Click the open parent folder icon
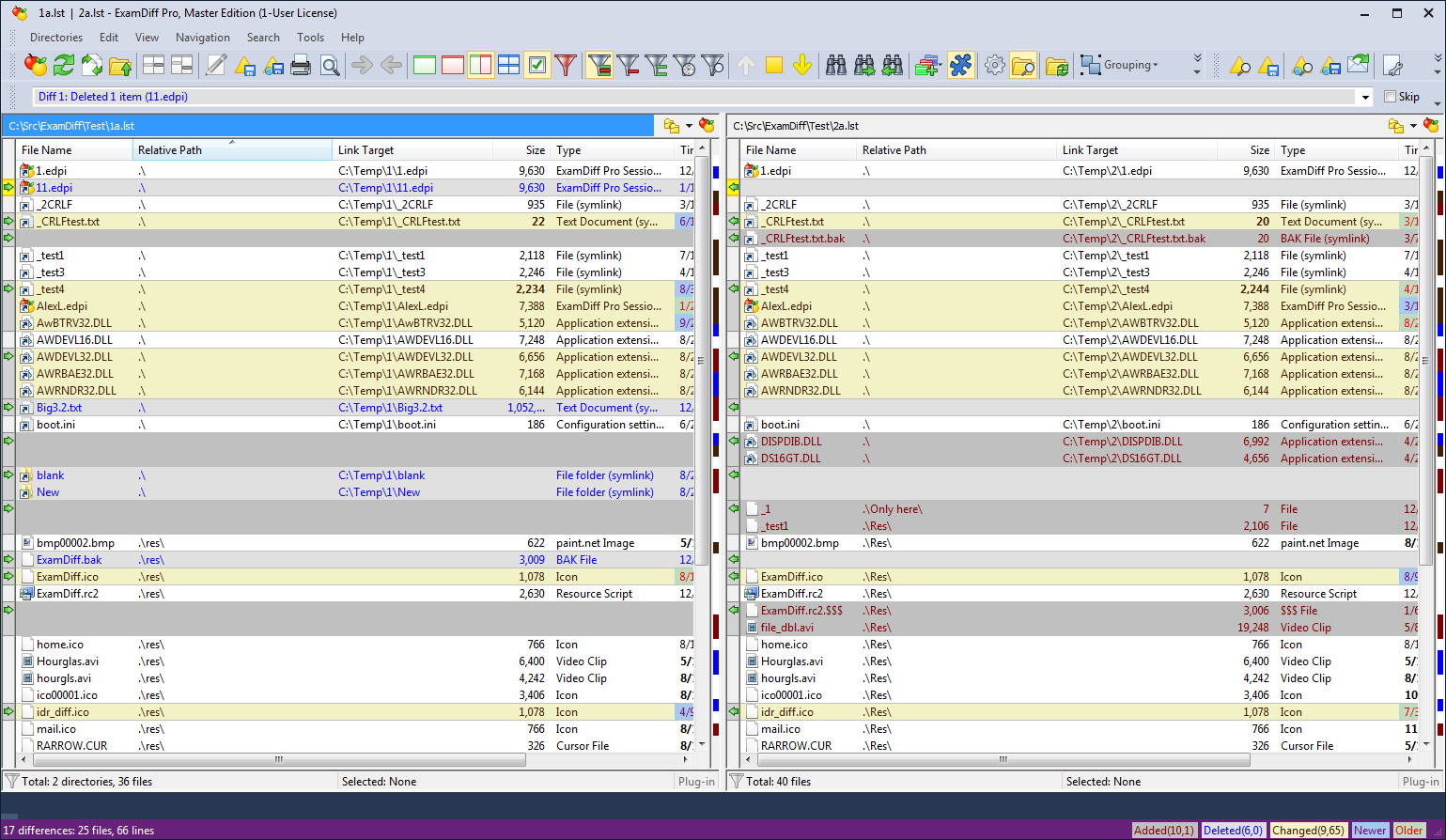 click(120, 65)
